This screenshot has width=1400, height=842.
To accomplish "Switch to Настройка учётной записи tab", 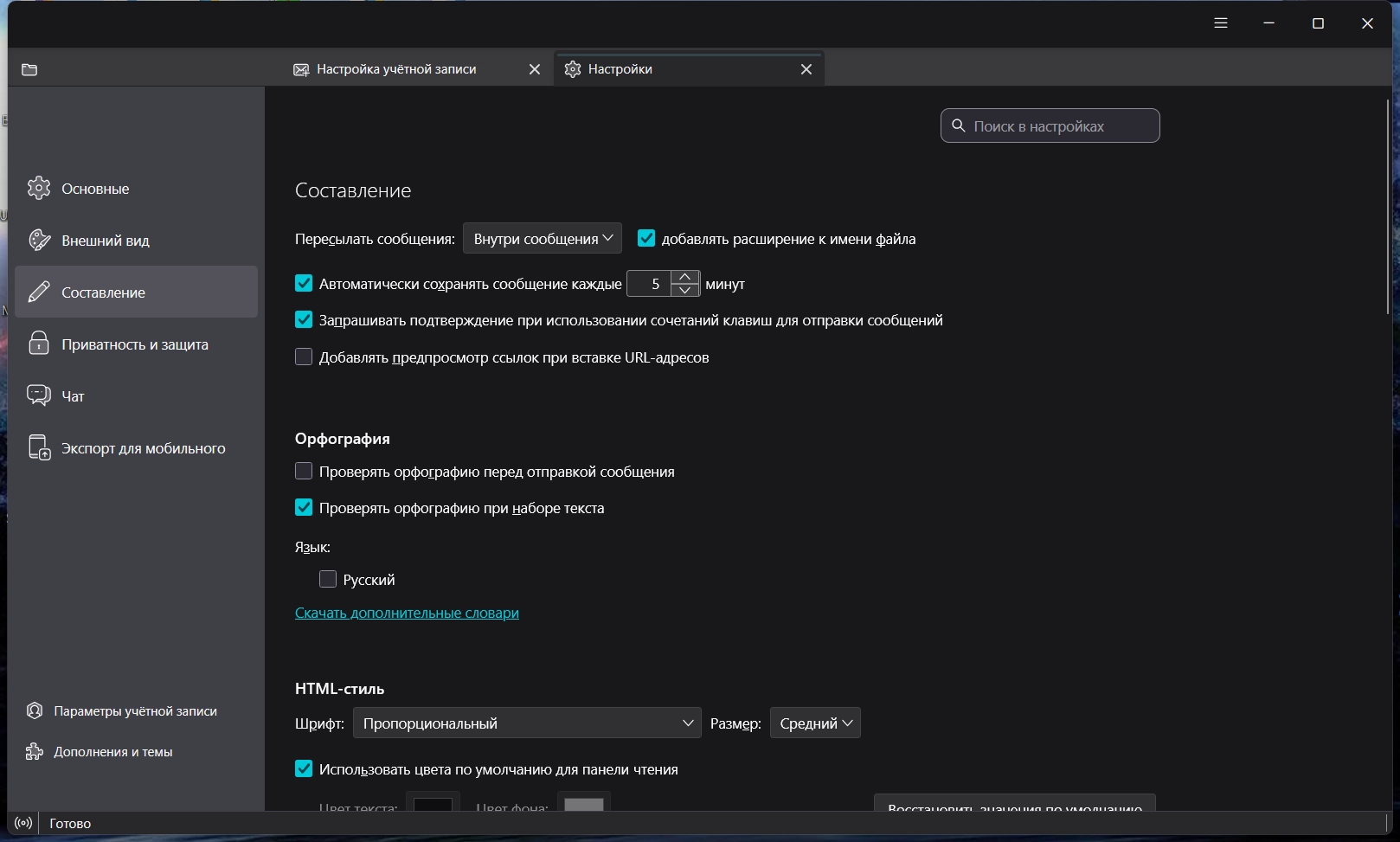I will tap(396, 69).
